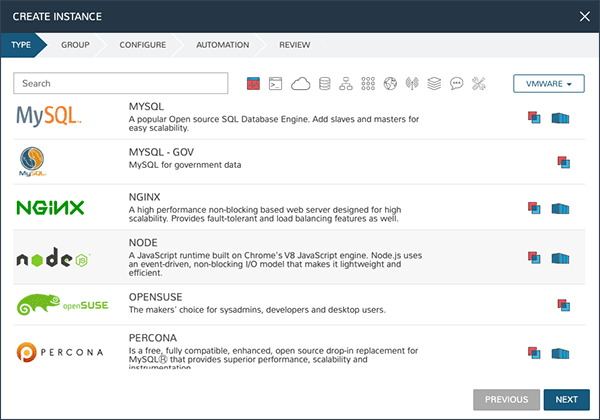Go to the TYPE wizard step
Viewport: 600px width, 420px height.
pos(21,45)
